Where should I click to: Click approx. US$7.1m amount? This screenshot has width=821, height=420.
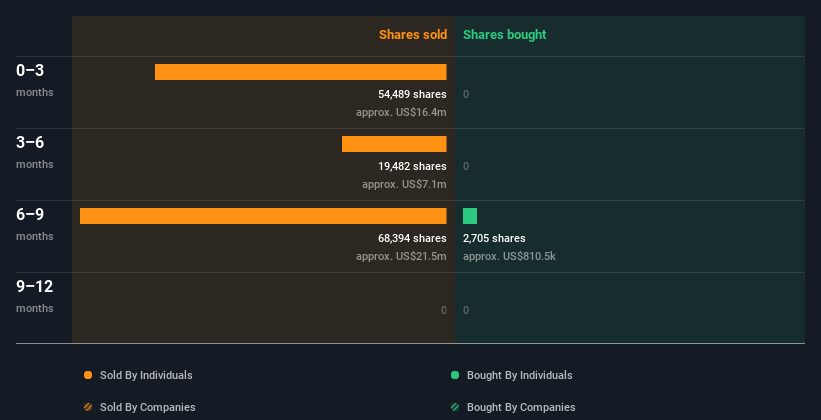pos(404,184)
